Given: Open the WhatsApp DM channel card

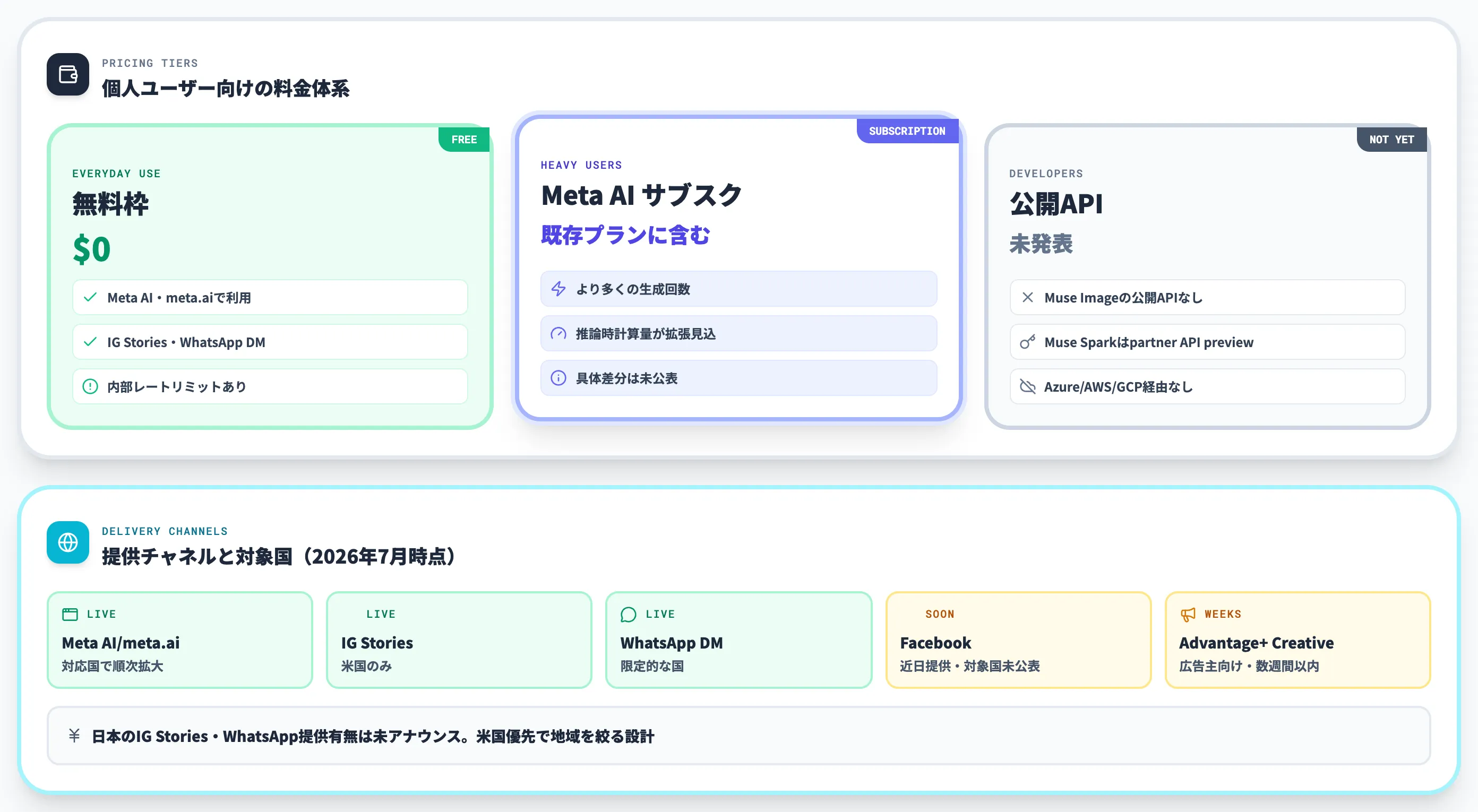Looking at the screenshot, I should [739, 640].
